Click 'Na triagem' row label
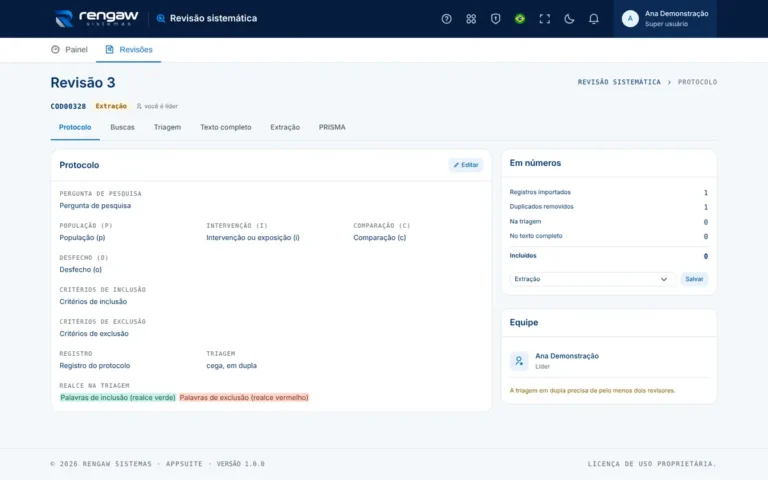 coord(525,221)
